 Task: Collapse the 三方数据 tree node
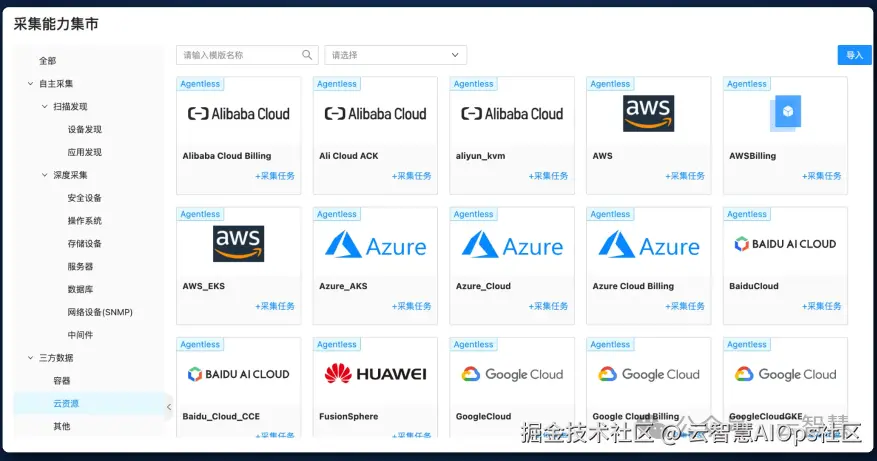click(31, 358)
